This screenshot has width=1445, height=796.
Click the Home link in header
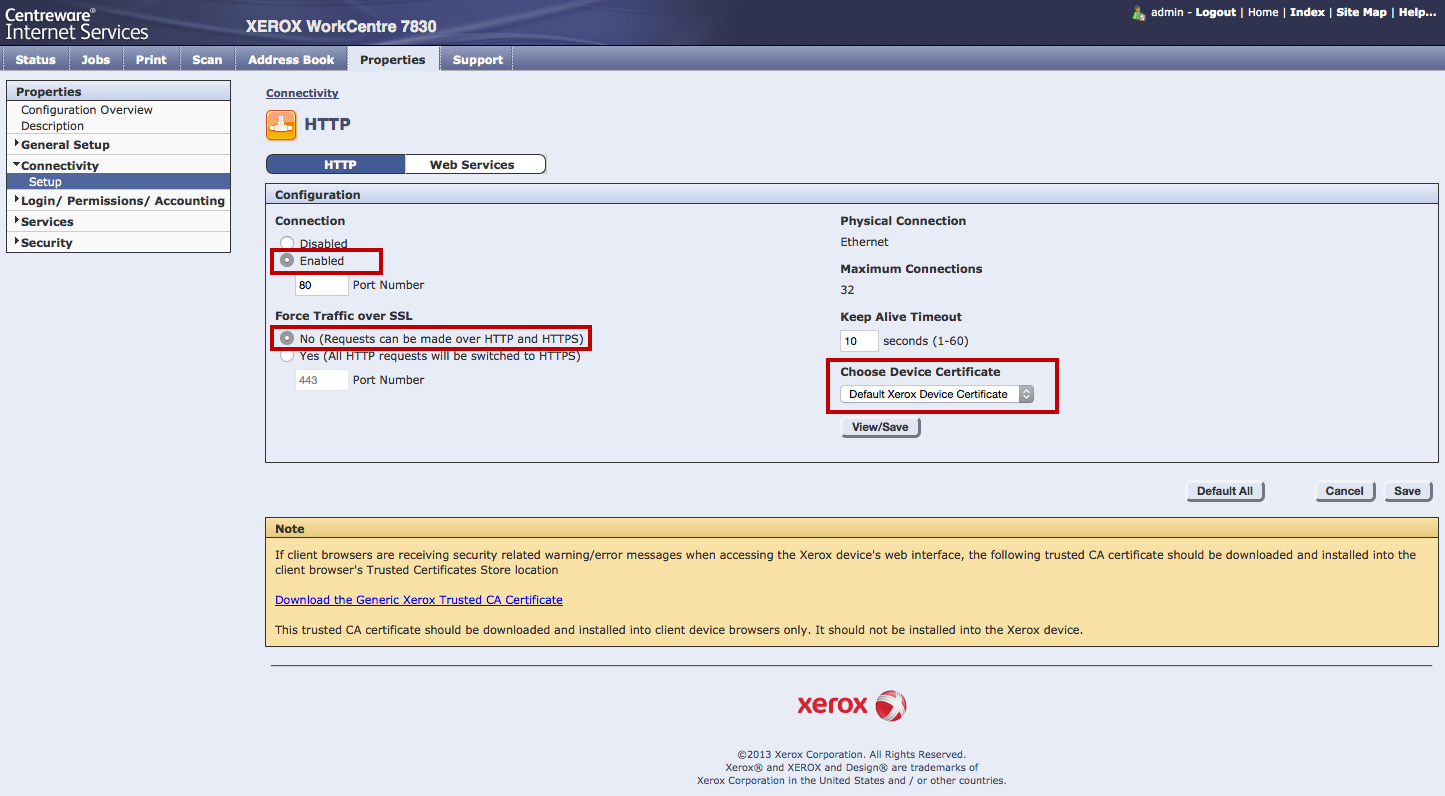click(x=1263, y=12)
